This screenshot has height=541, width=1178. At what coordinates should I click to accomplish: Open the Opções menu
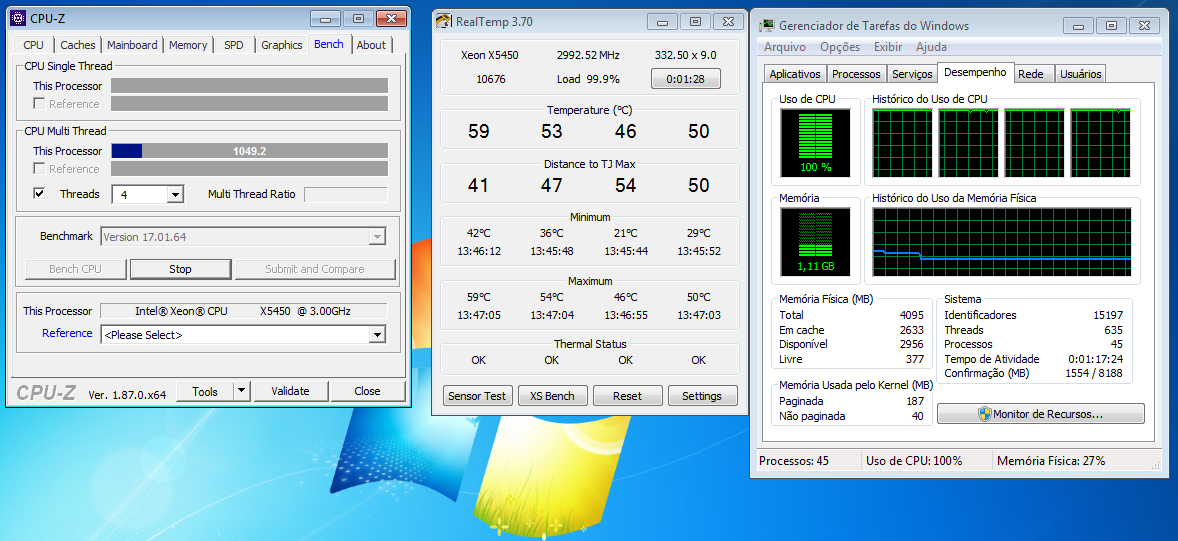click(x=840, y=47)
